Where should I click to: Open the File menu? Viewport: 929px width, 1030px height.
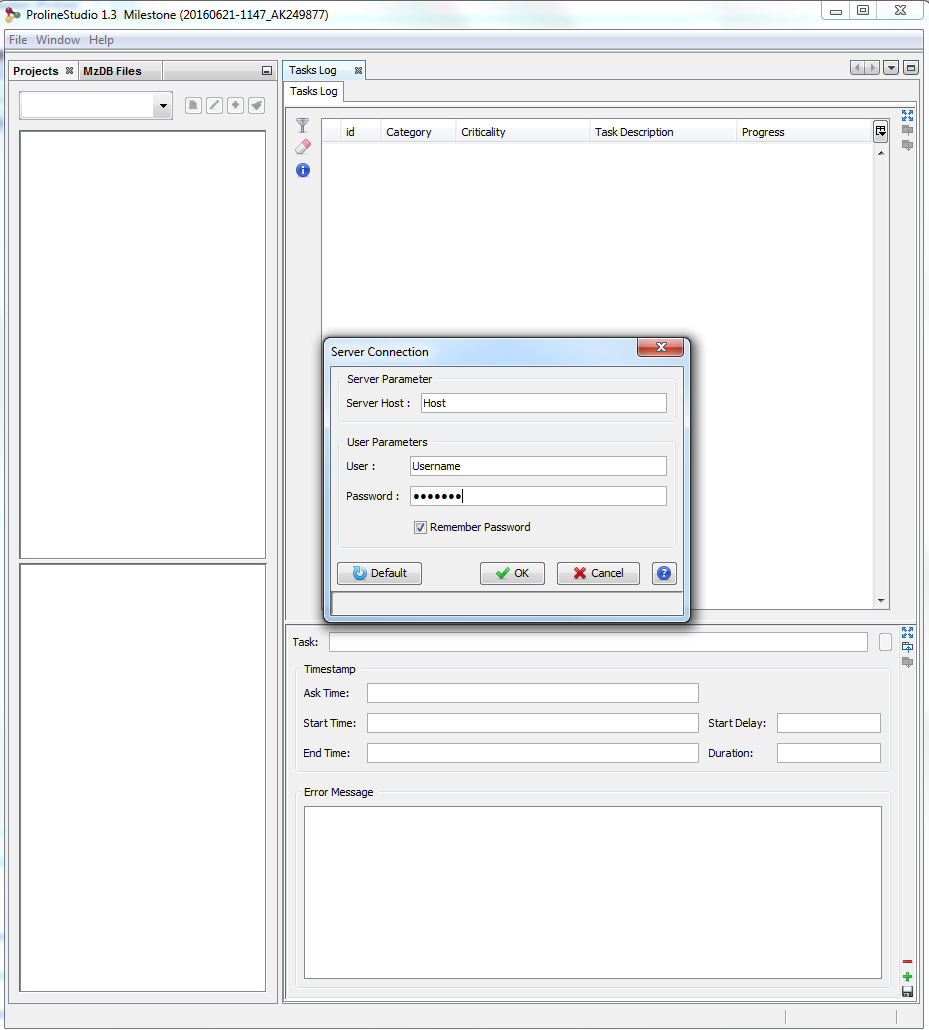18,40
